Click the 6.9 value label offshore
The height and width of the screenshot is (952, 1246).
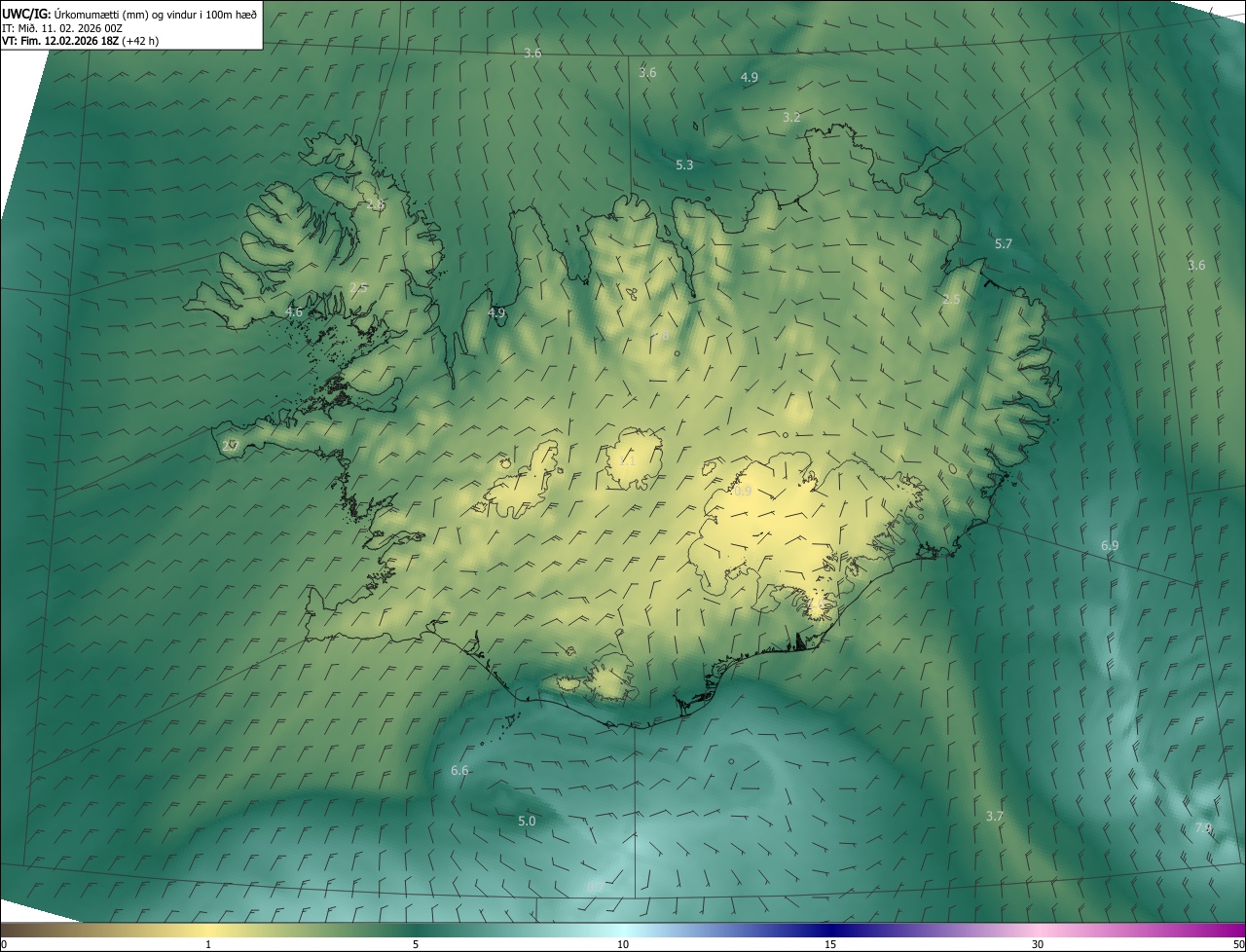click(1110, 546)
